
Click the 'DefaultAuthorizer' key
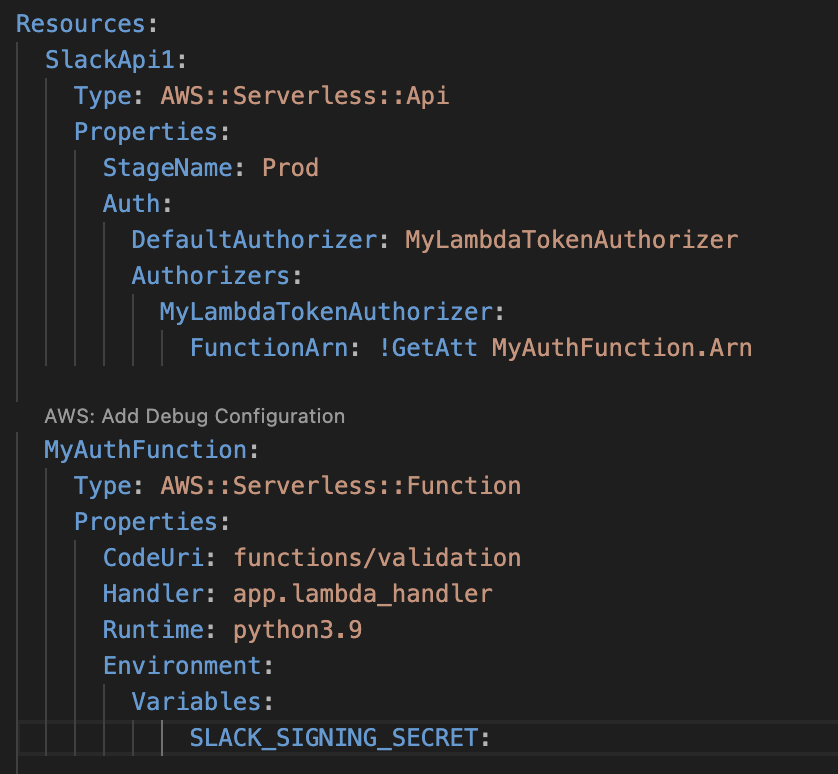(x=254, y=240)
